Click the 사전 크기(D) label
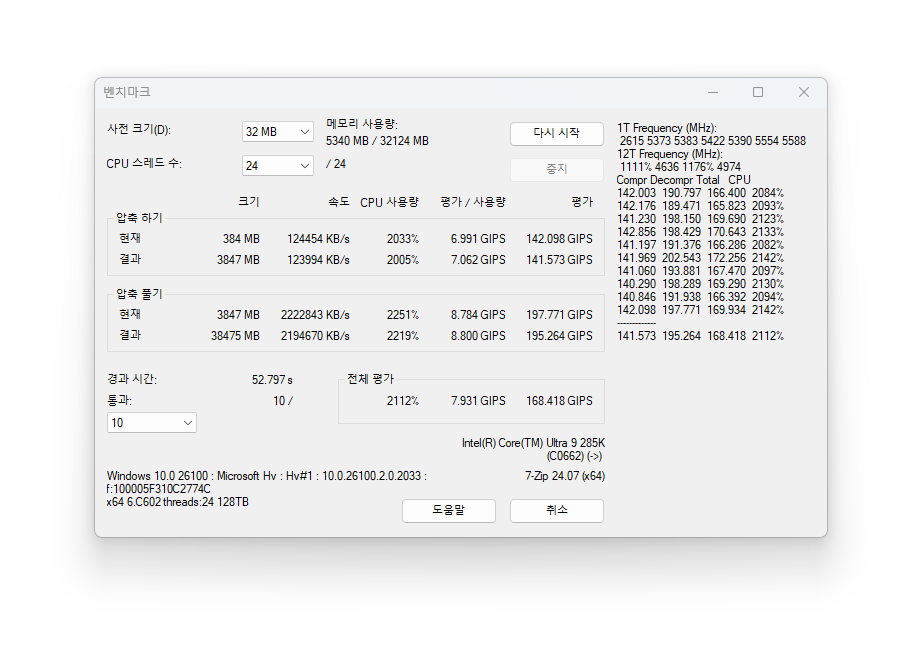Image resolution: width=921 pixels, height=663 pixels. (x=139, y=130)
